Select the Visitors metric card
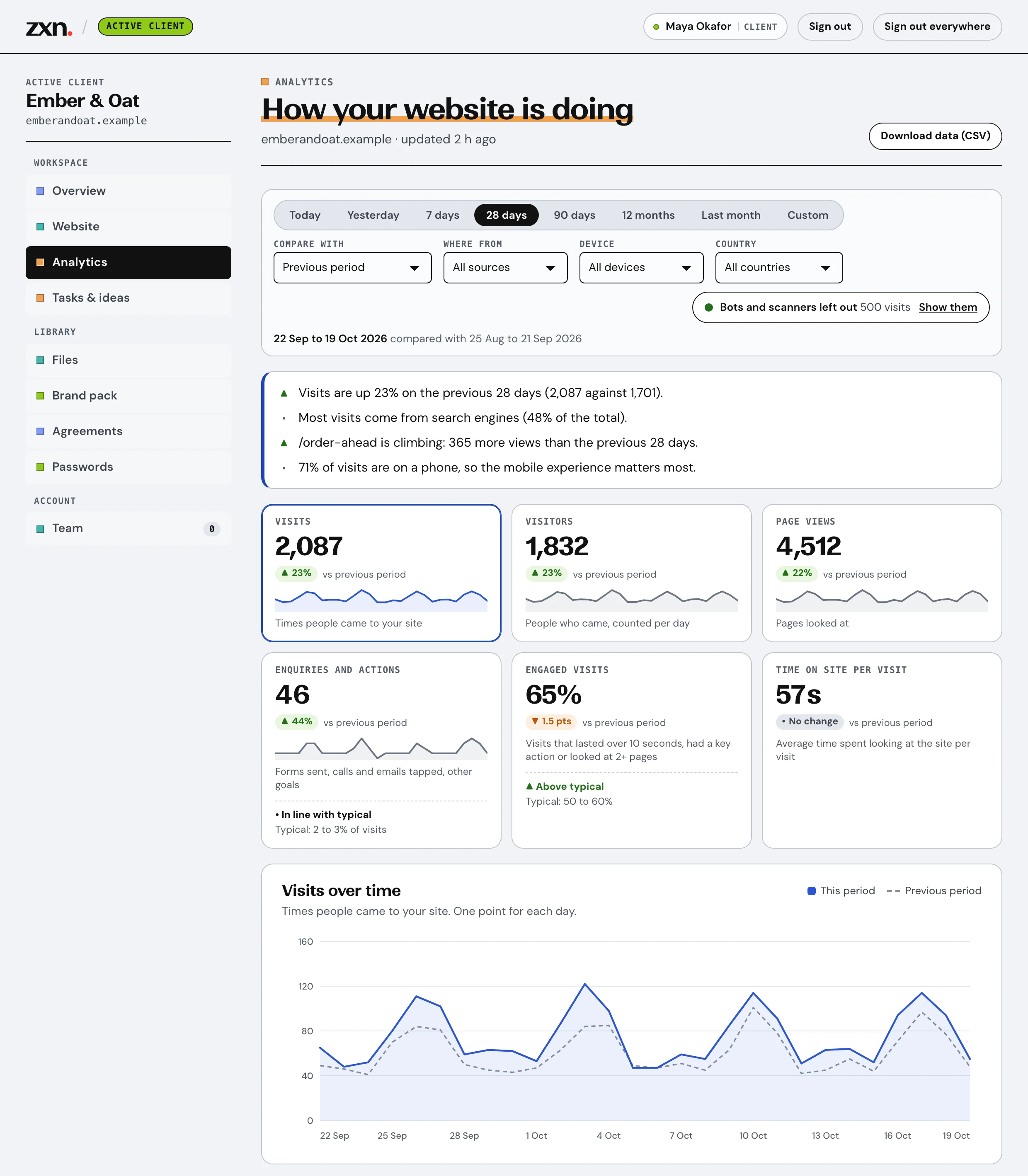 tap(632, 573)
